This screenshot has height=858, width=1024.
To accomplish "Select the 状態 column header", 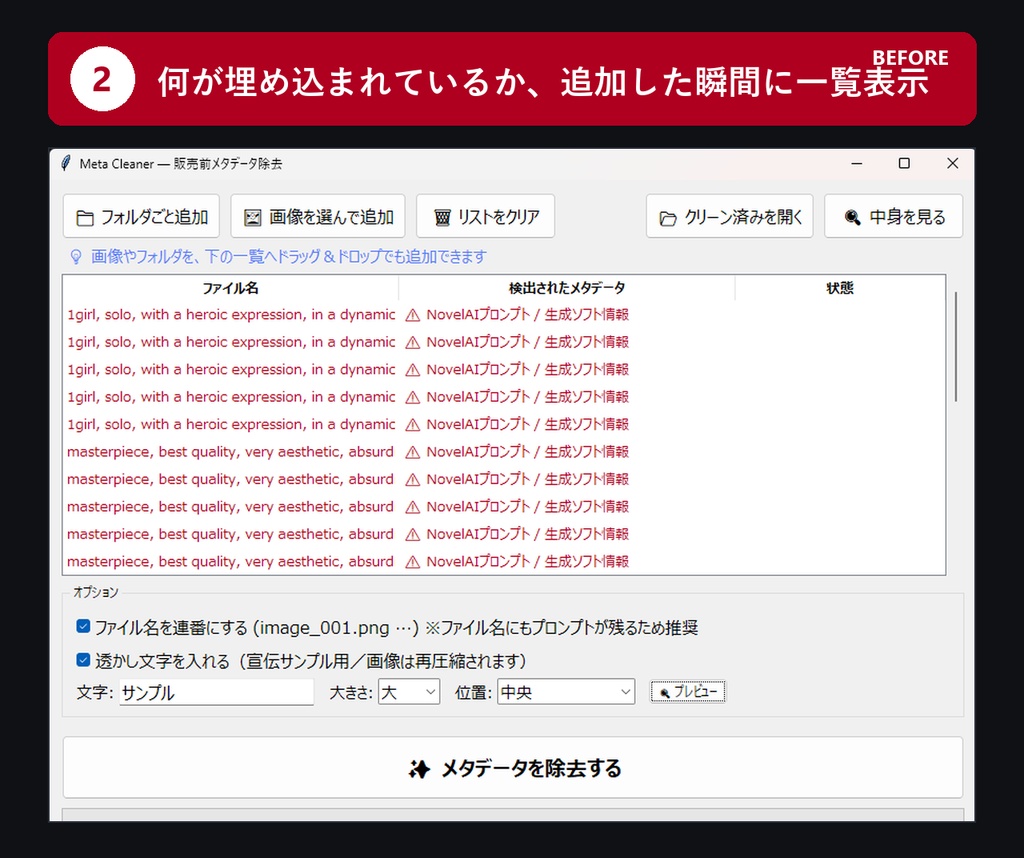I will (840, 288).
